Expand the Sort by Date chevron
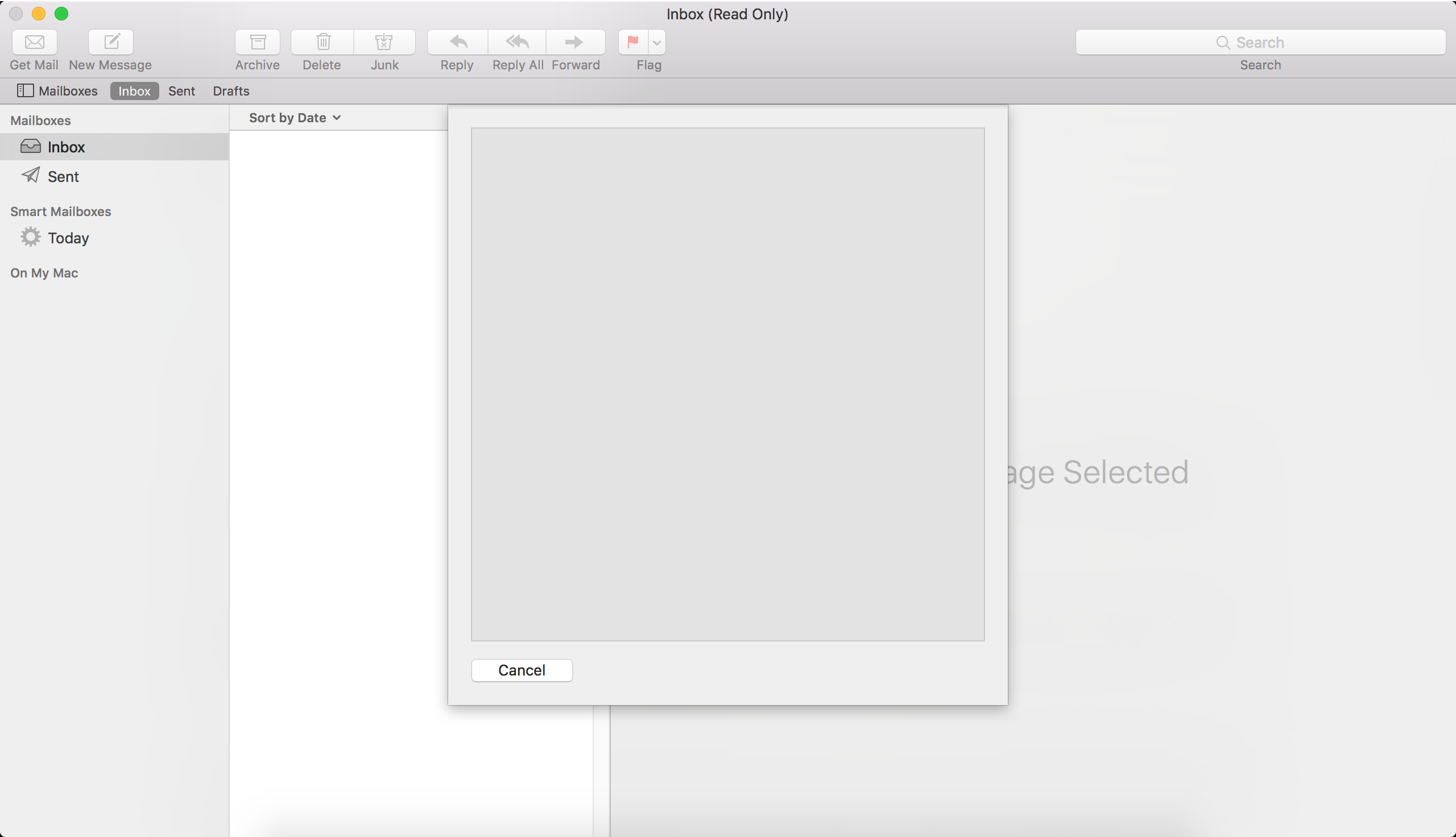 click(336, 117)
